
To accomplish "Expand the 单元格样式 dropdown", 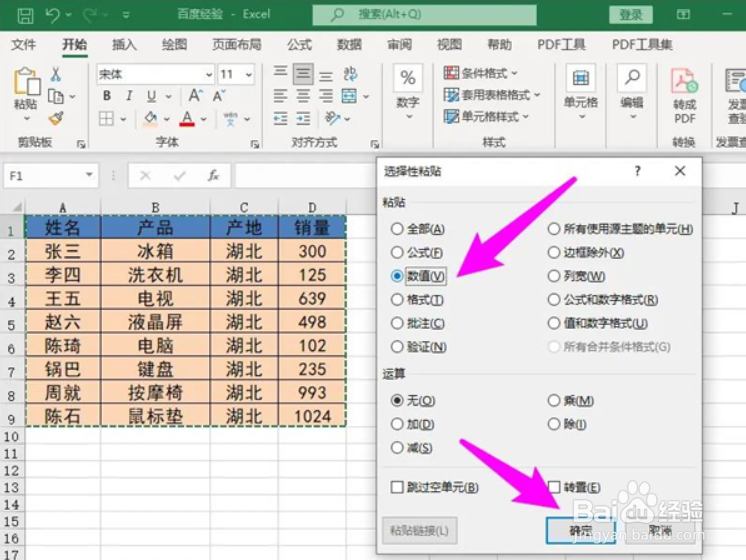I will (526, 116).
